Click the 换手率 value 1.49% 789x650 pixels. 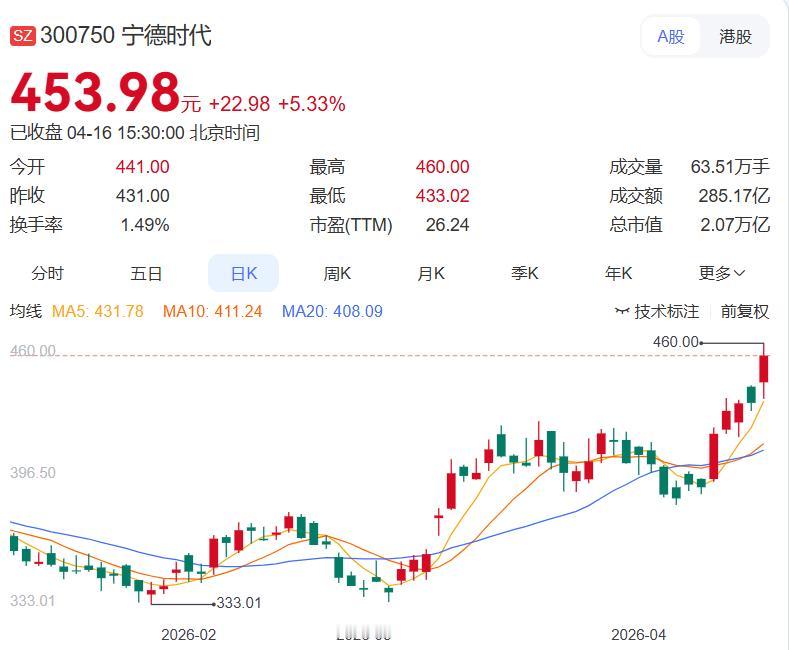(x=145, y=225)
